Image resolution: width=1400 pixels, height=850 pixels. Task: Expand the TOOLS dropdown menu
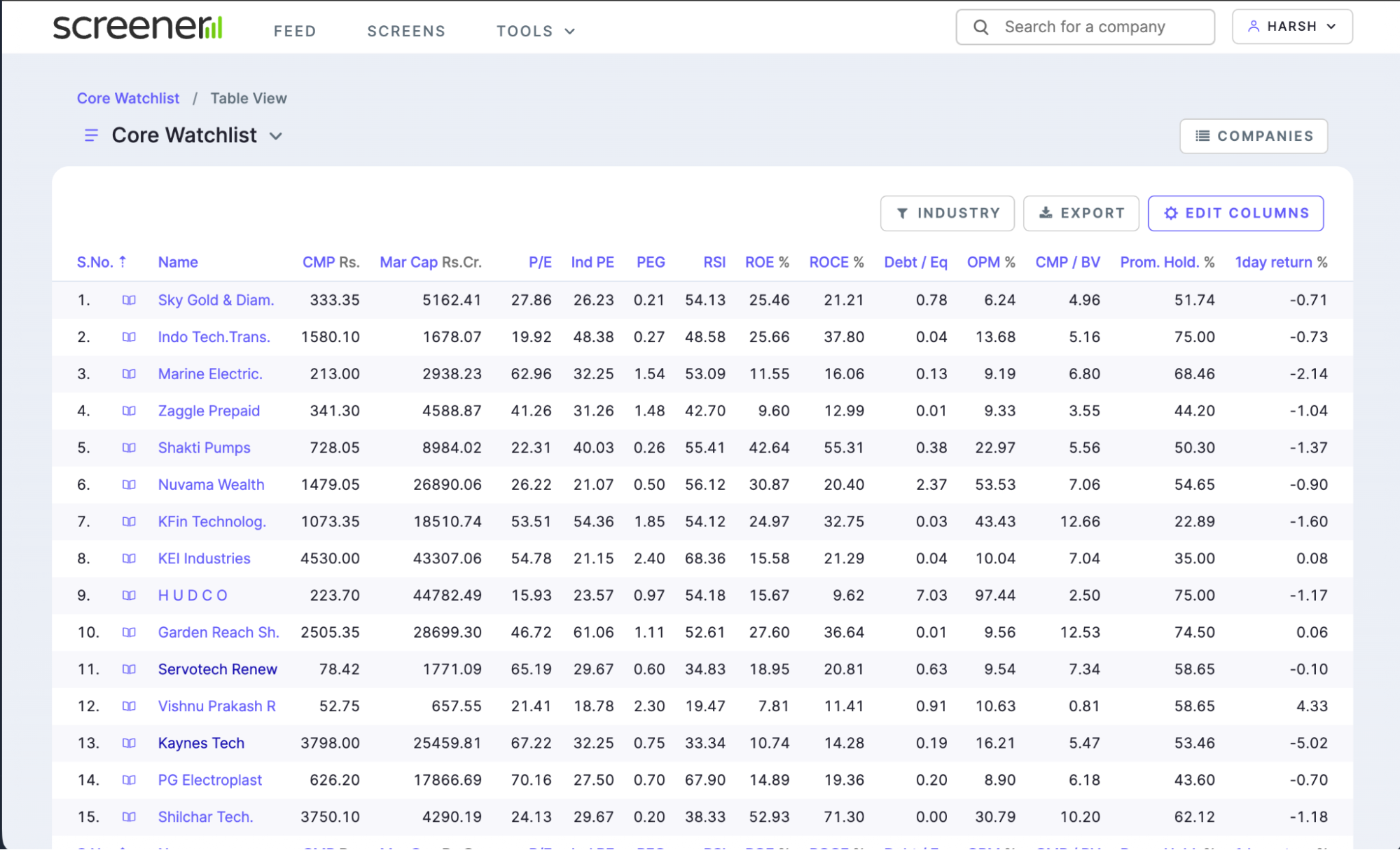[535, 31]
